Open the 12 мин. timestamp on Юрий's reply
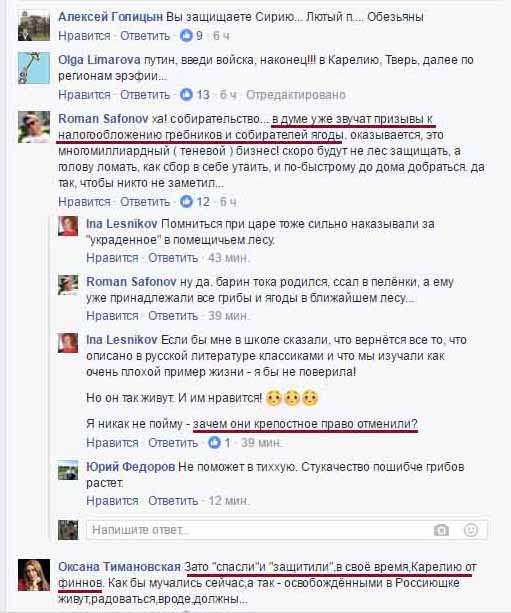The image size is (511, 613). 228,501
